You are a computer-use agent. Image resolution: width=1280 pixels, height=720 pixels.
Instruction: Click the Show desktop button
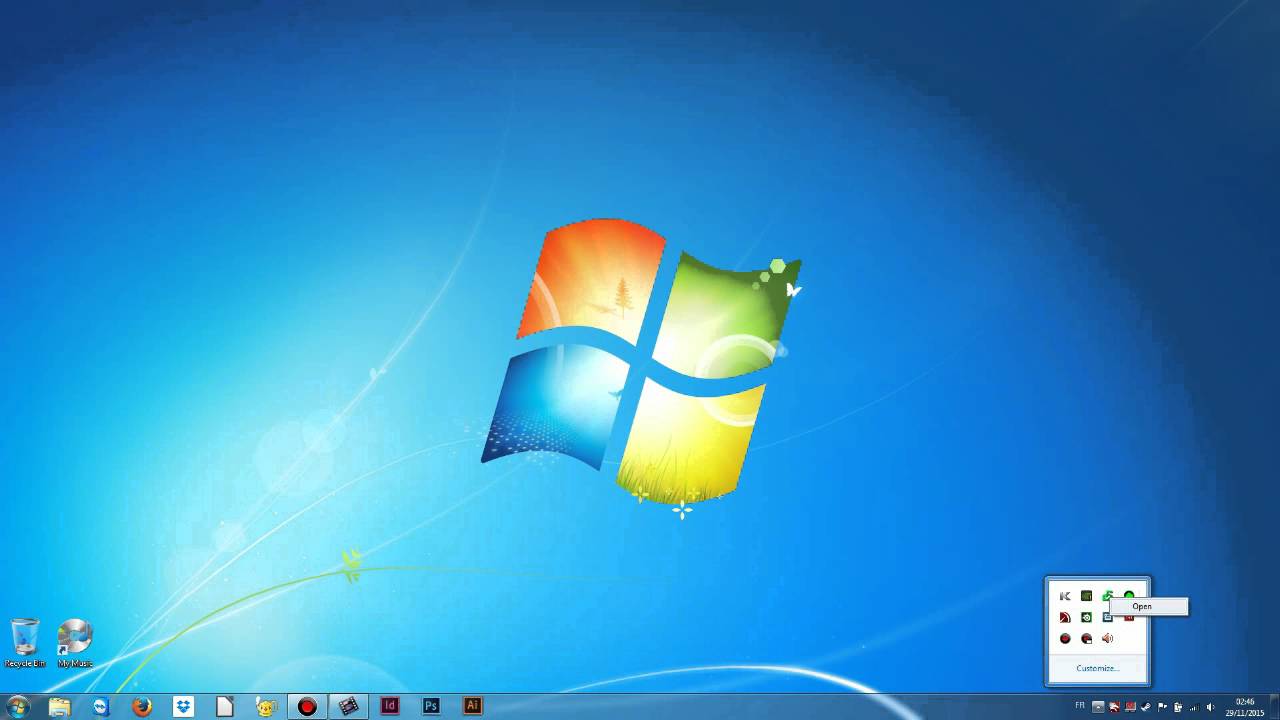(1274, 707)
